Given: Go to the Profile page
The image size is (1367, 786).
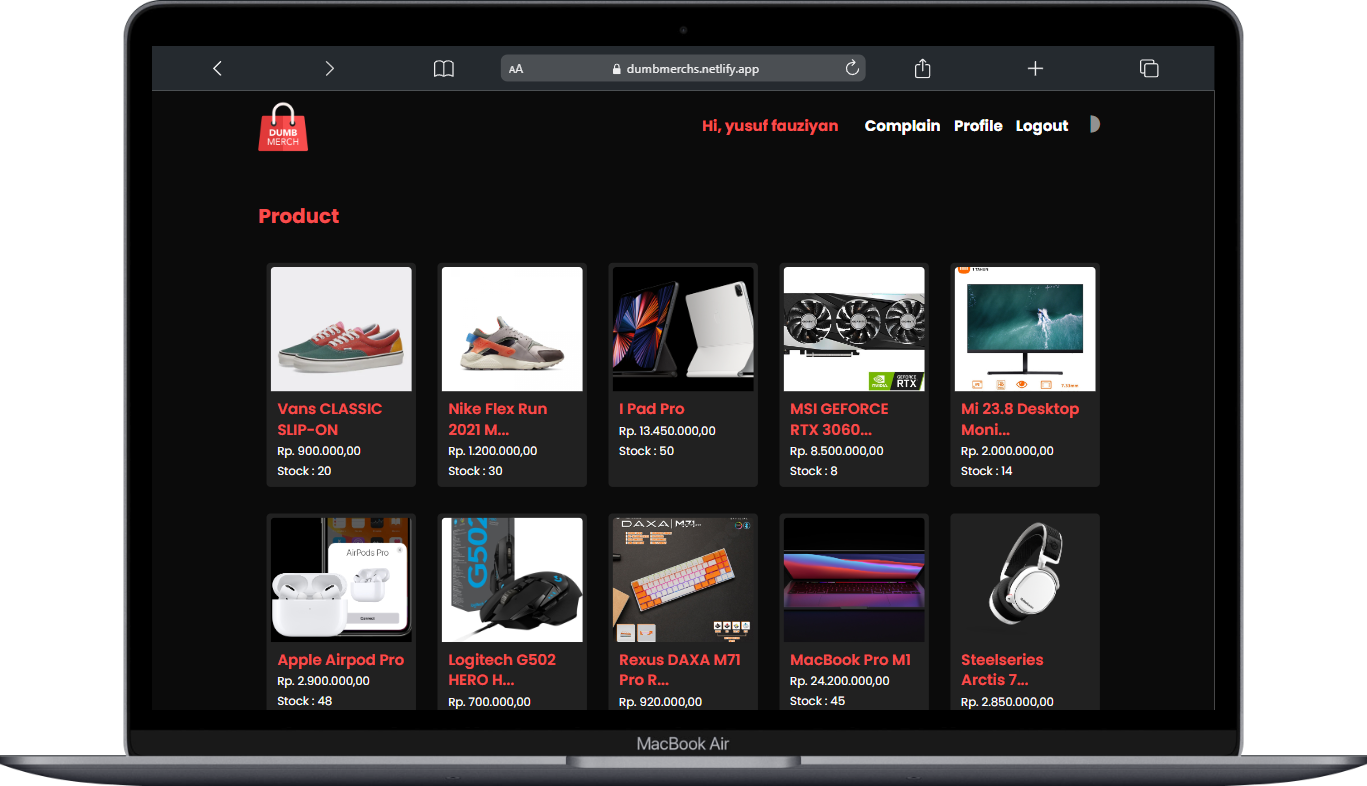Looking at the screenshot, I should [978, 126].
